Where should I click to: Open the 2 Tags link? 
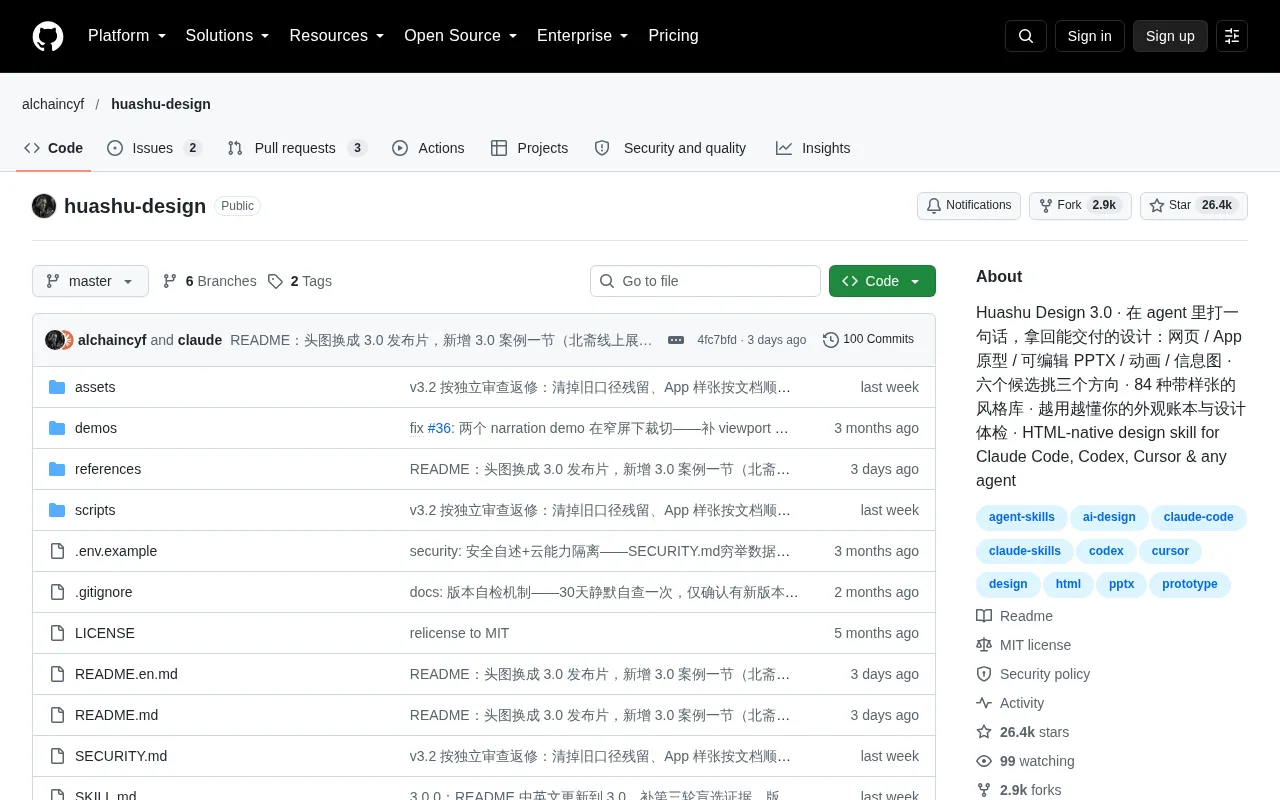[x=299, y=281]
